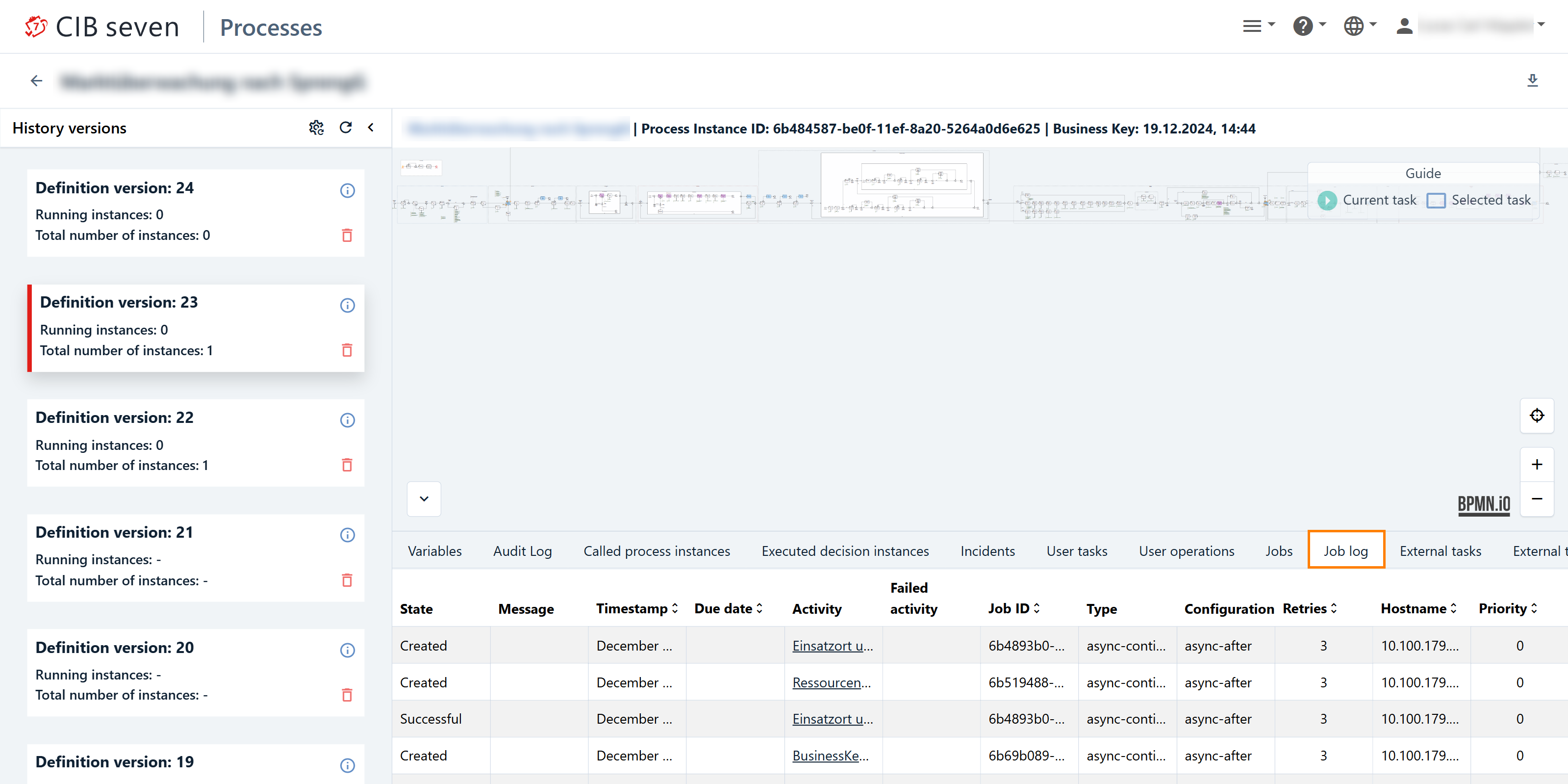The width and height of the screenshot is (1568, 784).
Task: Open the Ressourcen activity link
Action: (x=831, y=682)
